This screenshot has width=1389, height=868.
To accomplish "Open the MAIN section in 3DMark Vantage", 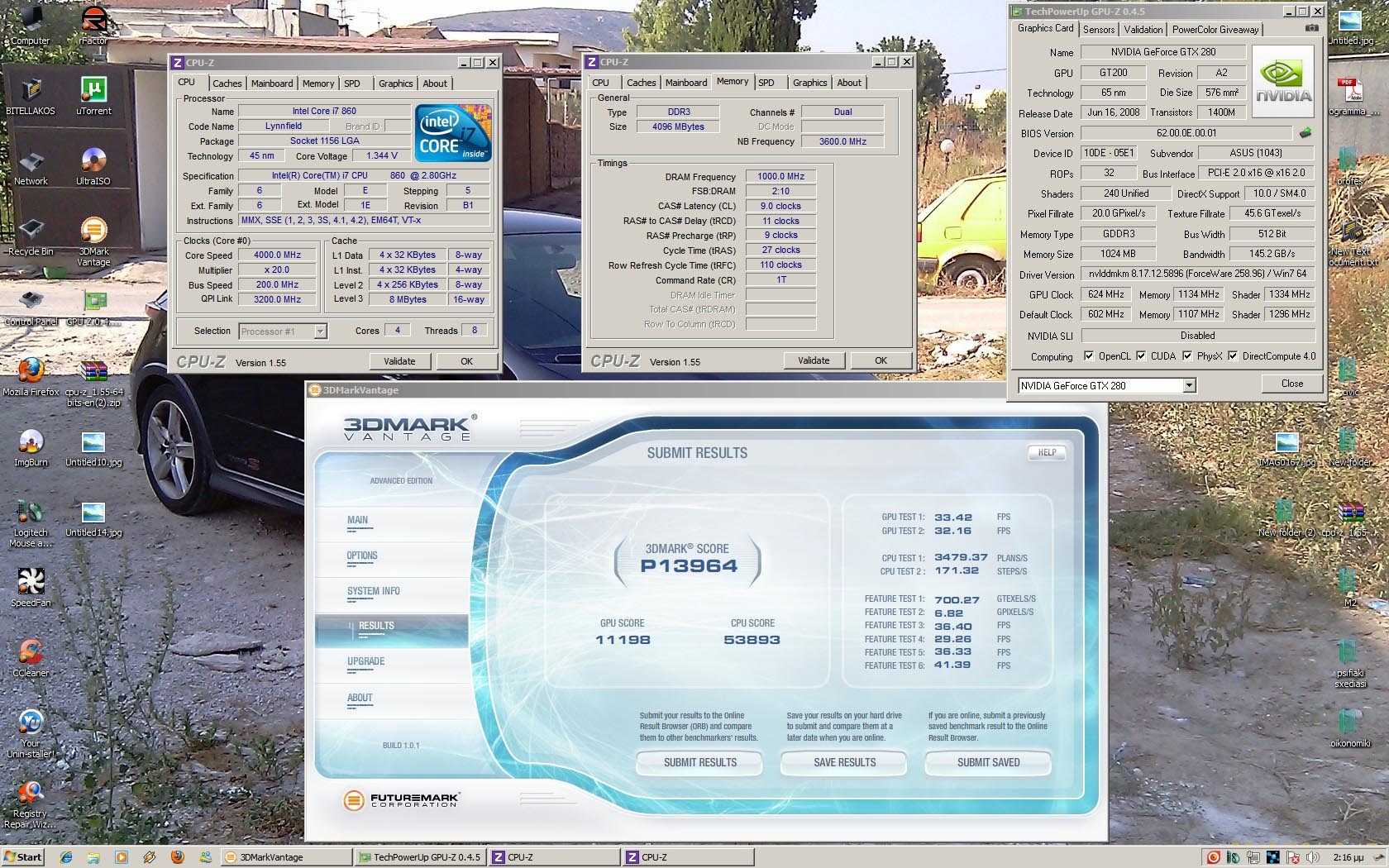I will pos(358,521).
